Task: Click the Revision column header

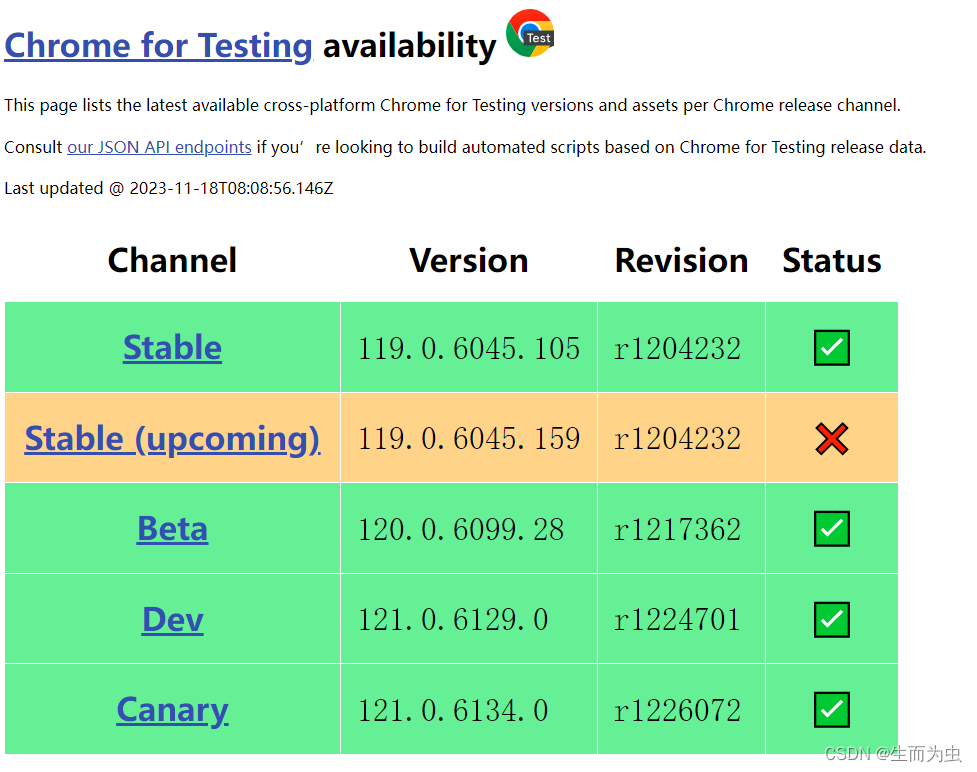Action: [682, 260]
